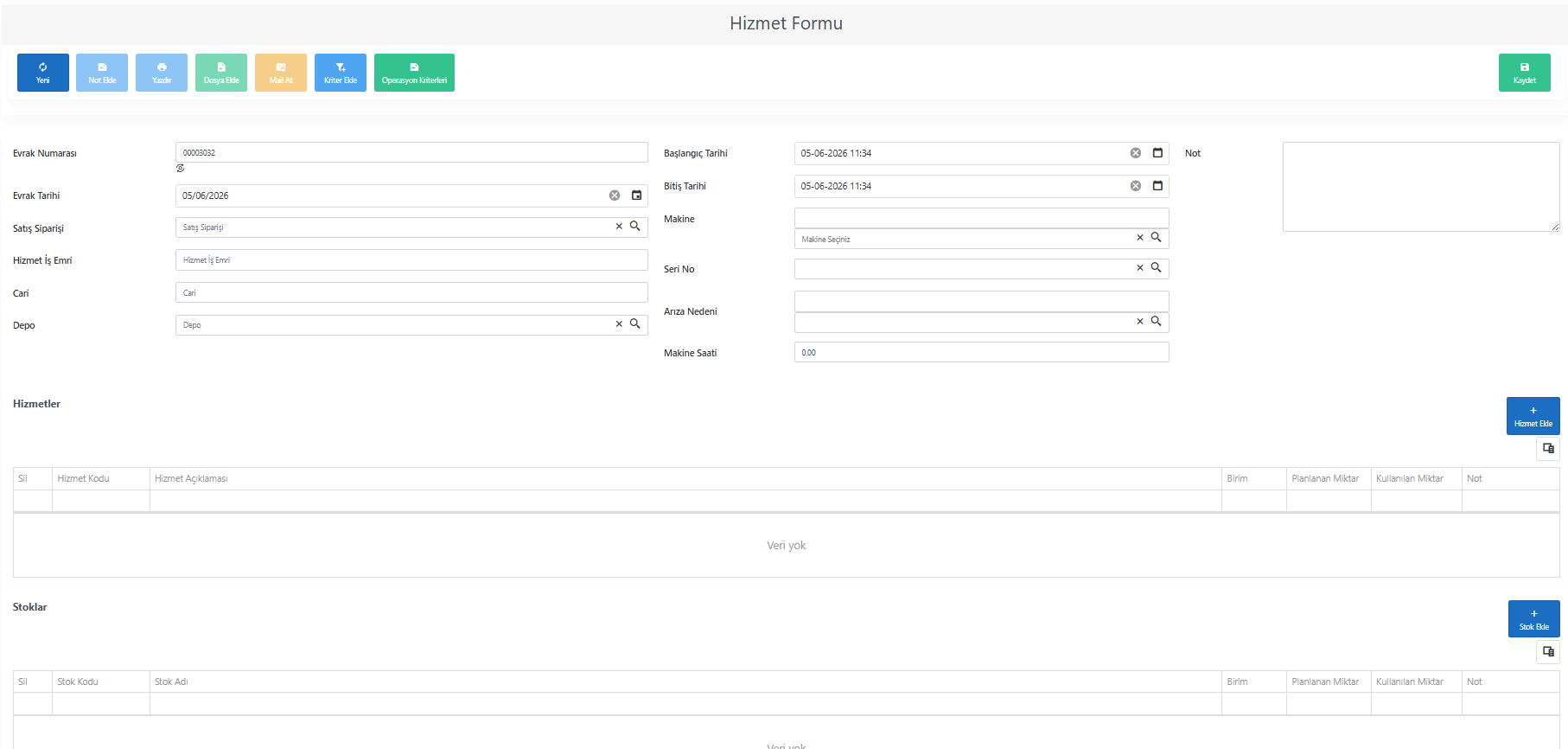Click the Not Ekle toolbar button
This screenshot has height=749, width=1568.
pyautogui.click(x=102, y=73)
